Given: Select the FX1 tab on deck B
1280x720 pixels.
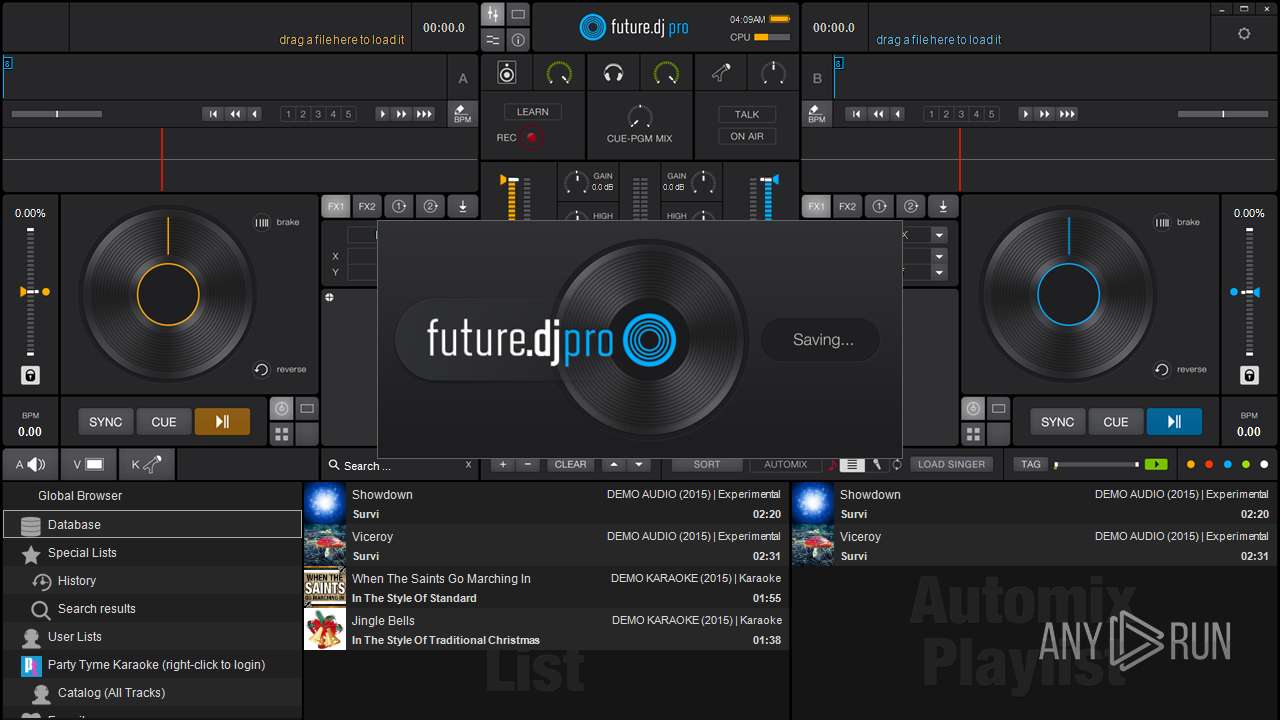Looking at the screenshot, I should click(x=817, y=207).
